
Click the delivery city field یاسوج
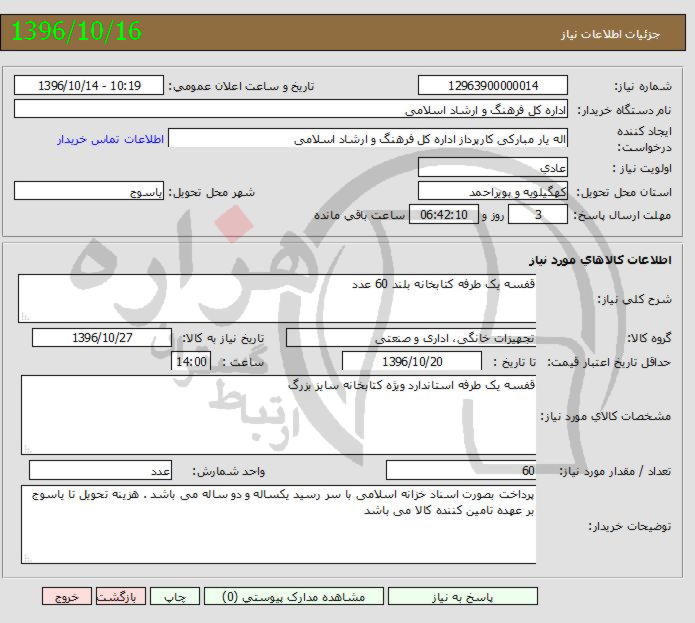pos(89,191)
